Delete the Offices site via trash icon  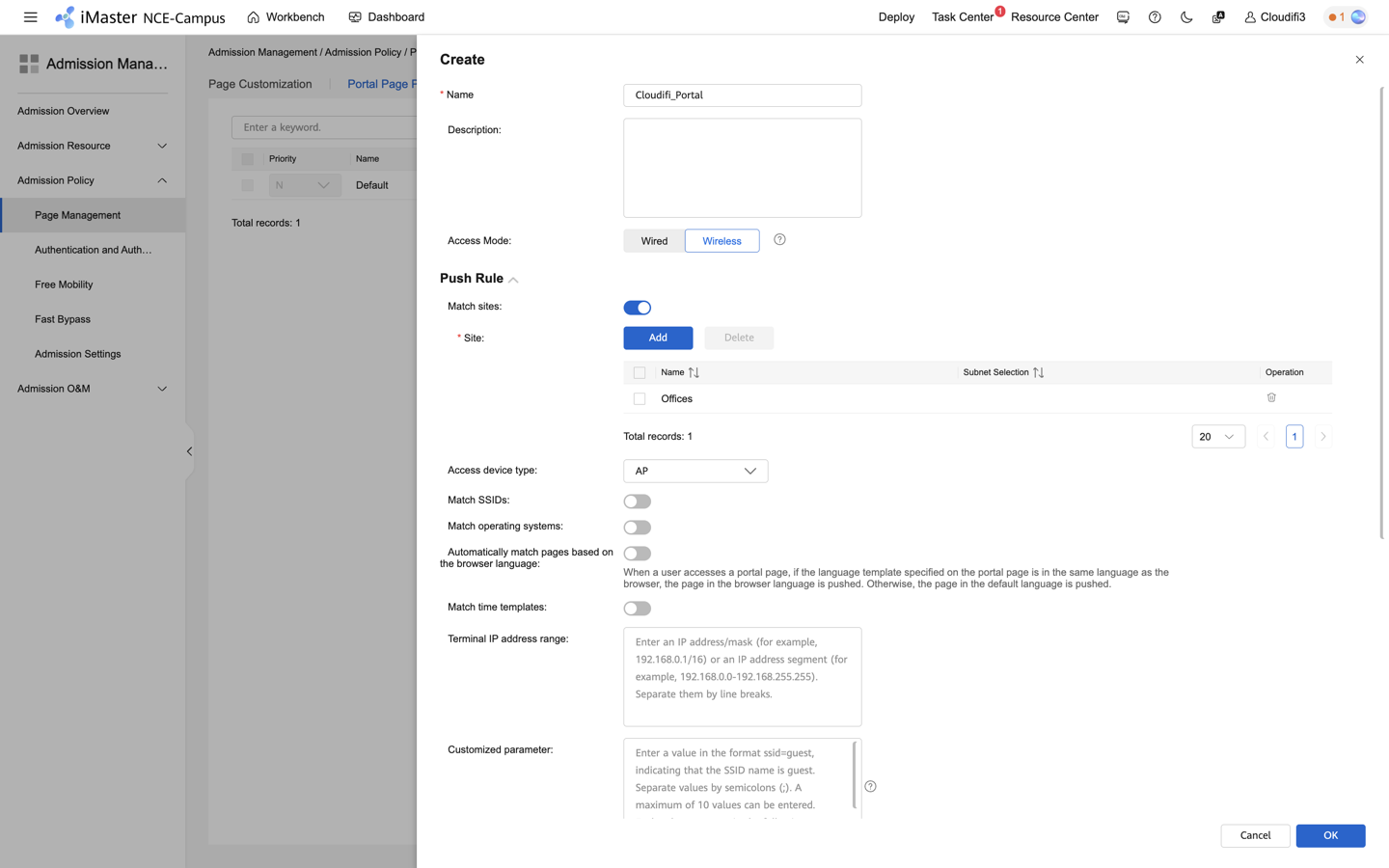[x=1271, y=396]
